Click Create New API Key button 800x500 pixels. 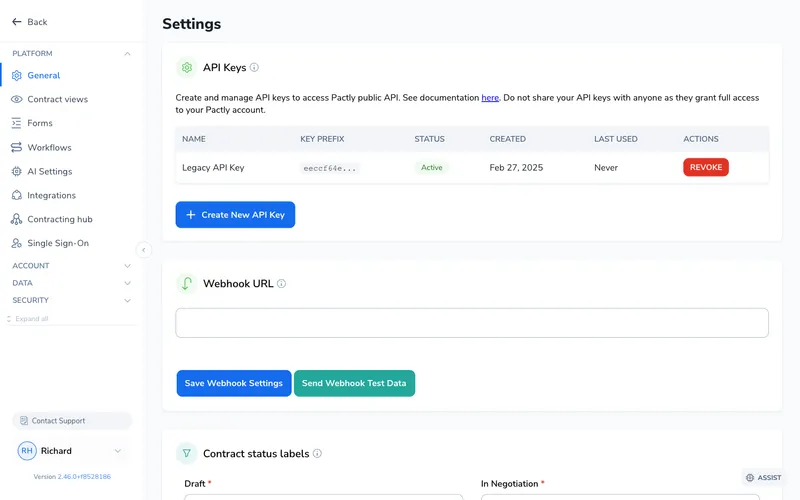(235, 215)
